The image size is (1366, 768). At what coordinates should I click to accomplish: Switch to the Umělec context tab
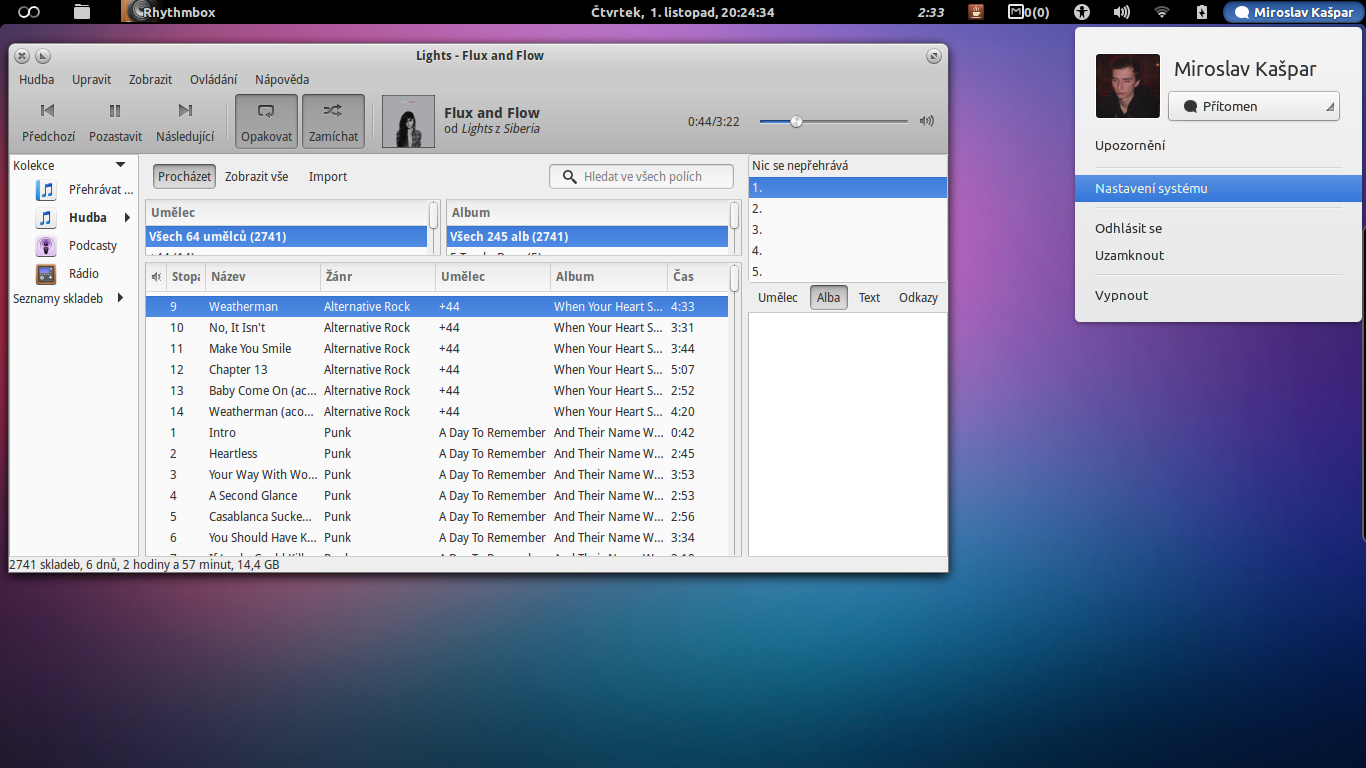[778, 298]
